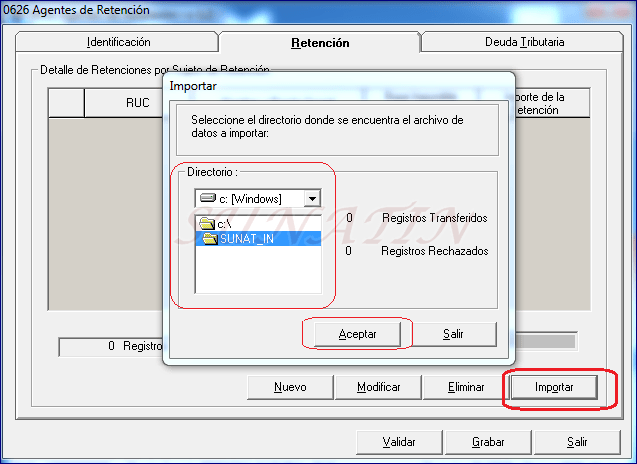This screenshot has height=464, width=637.
Task: Go to the Deuda Tributaria tab
Action: (x=526, y=43)
